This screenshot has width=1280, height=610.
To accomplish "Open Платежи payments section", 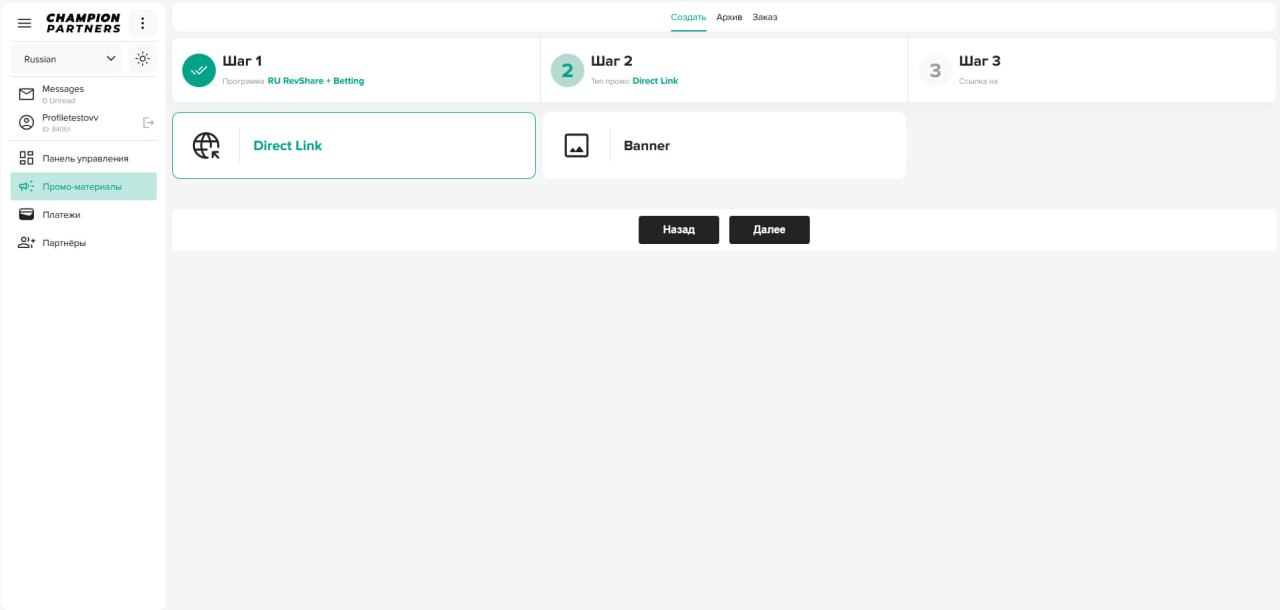I will click(x=60, y=214).
